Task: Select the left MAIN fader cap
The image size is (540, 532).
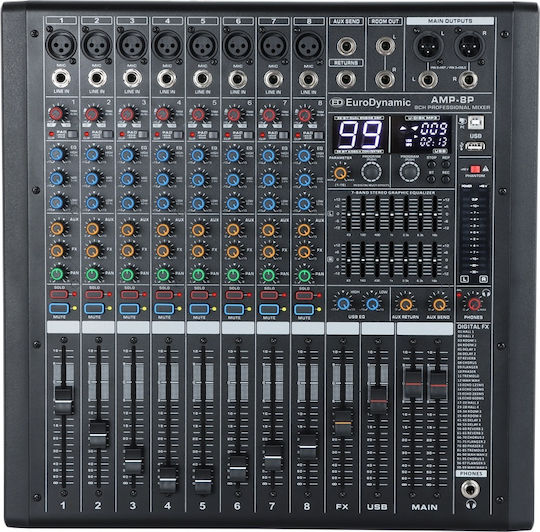Action: click(x=413, y=383)
